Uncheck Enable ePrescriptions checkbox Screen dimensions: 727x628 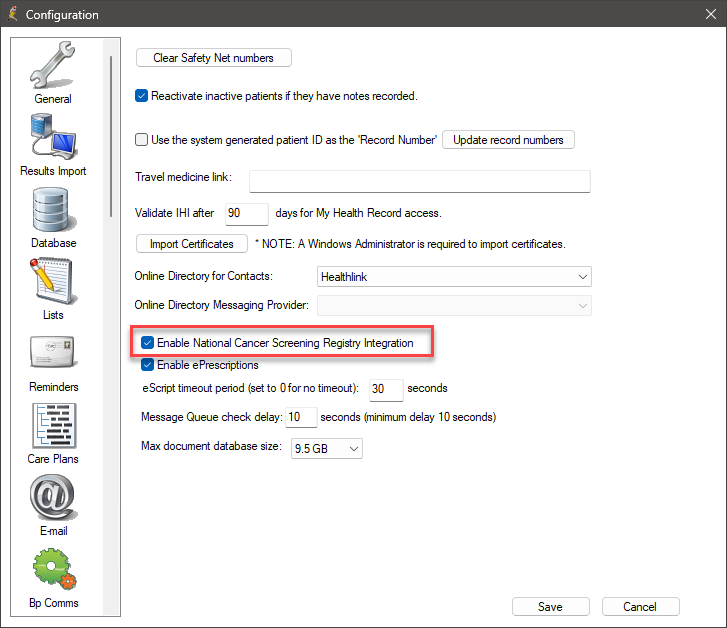pyautogui.click(x=147, y=365)
